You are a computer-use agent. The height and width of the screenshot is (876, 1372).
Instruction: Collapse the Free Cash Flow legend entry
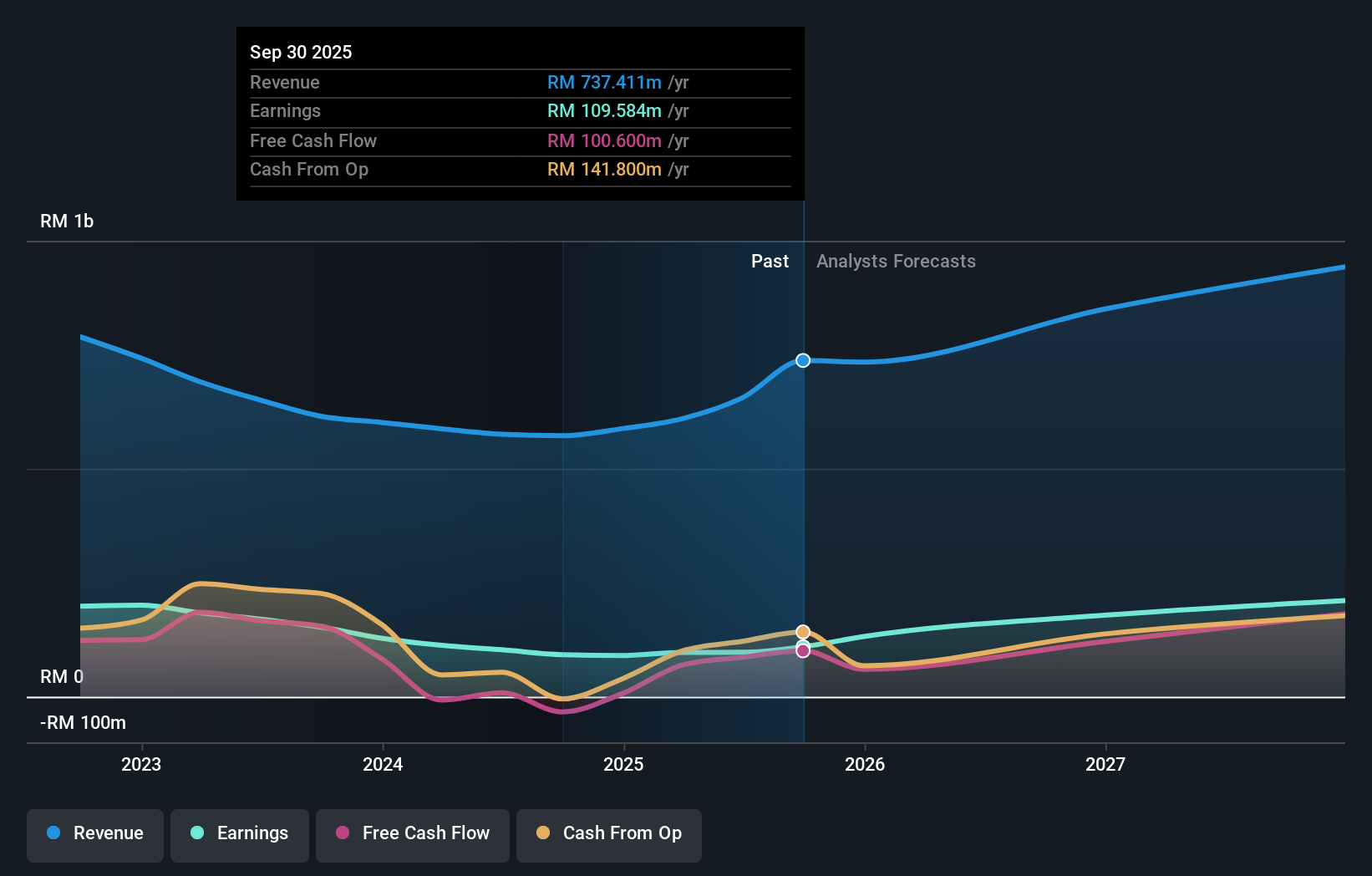(413, 835)
